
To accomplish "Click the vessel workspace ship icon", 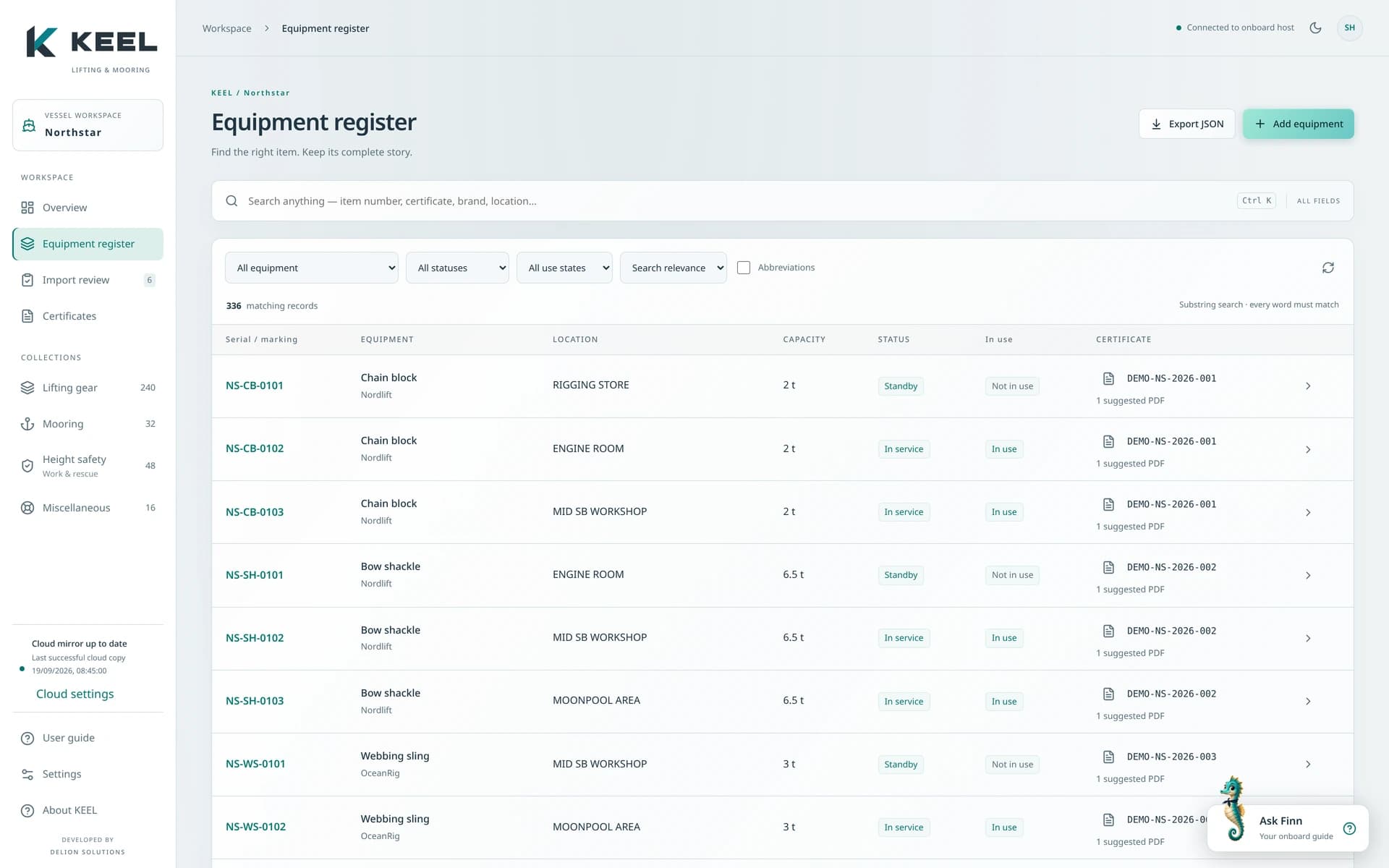I will [29, 125].
